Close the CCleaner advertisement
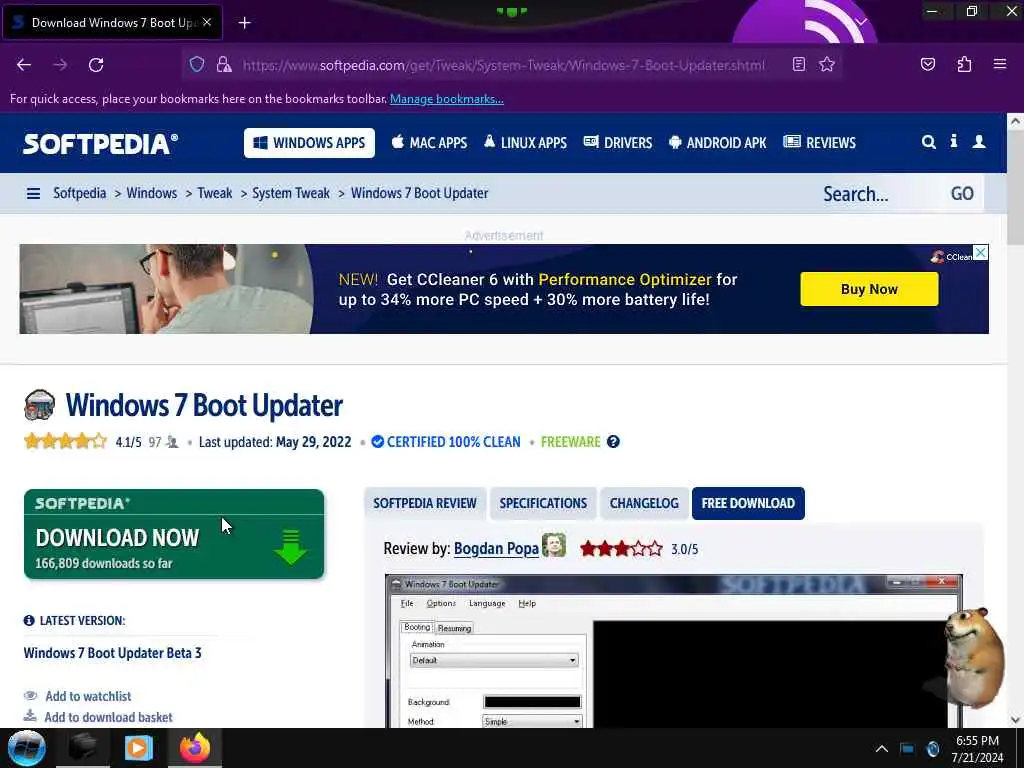 point(980,252)
